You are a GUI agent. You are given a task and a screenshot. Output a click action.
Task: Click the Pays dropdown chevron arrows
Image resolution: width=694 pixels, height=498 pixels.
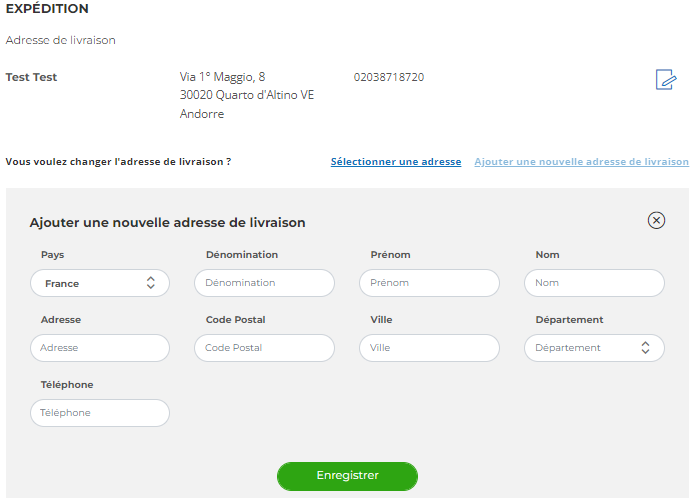pos(151,283)
